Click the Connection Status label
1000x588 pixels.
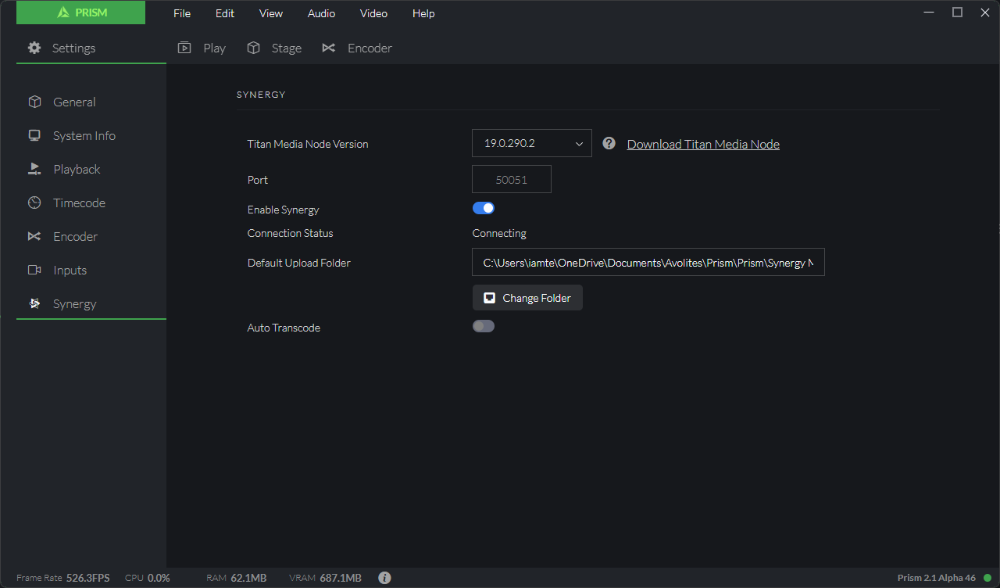pos(290,233)
